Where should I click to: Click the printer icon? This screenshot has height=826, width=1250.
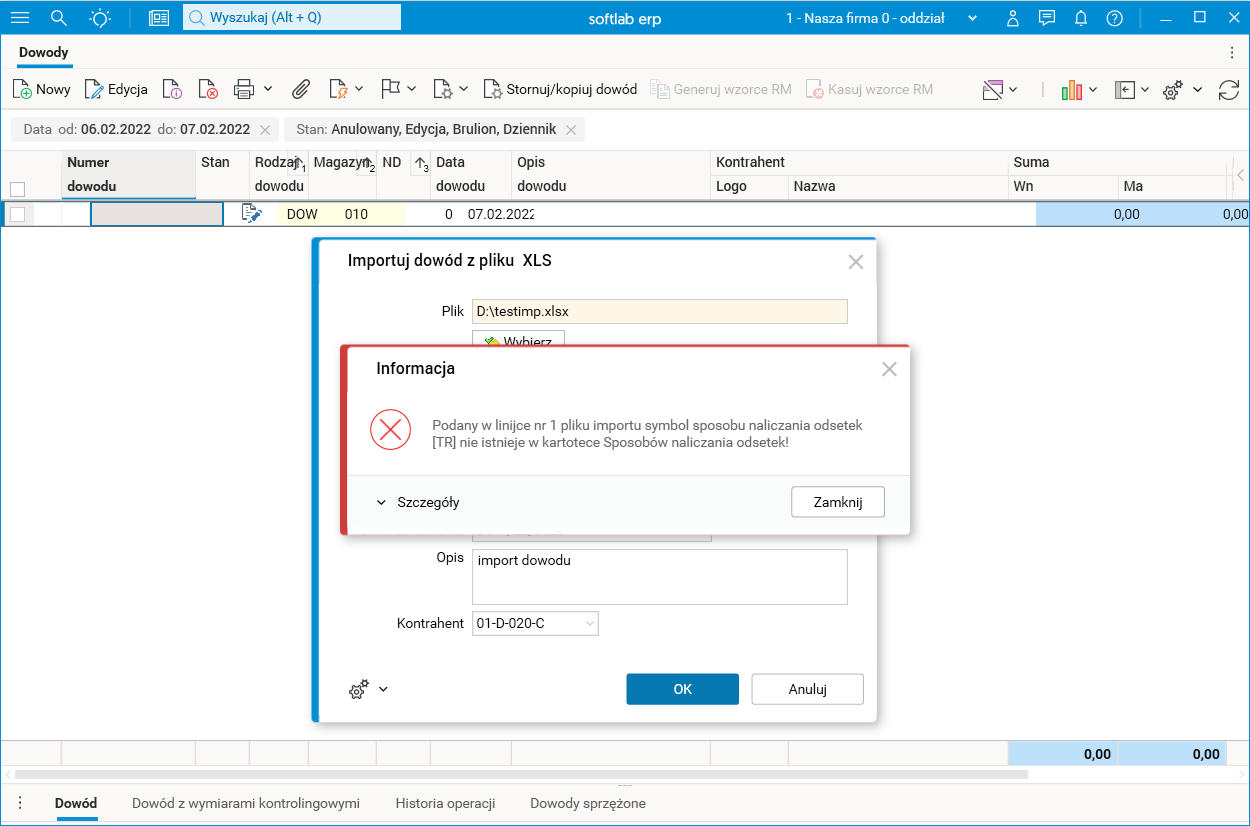coord(244,89)
